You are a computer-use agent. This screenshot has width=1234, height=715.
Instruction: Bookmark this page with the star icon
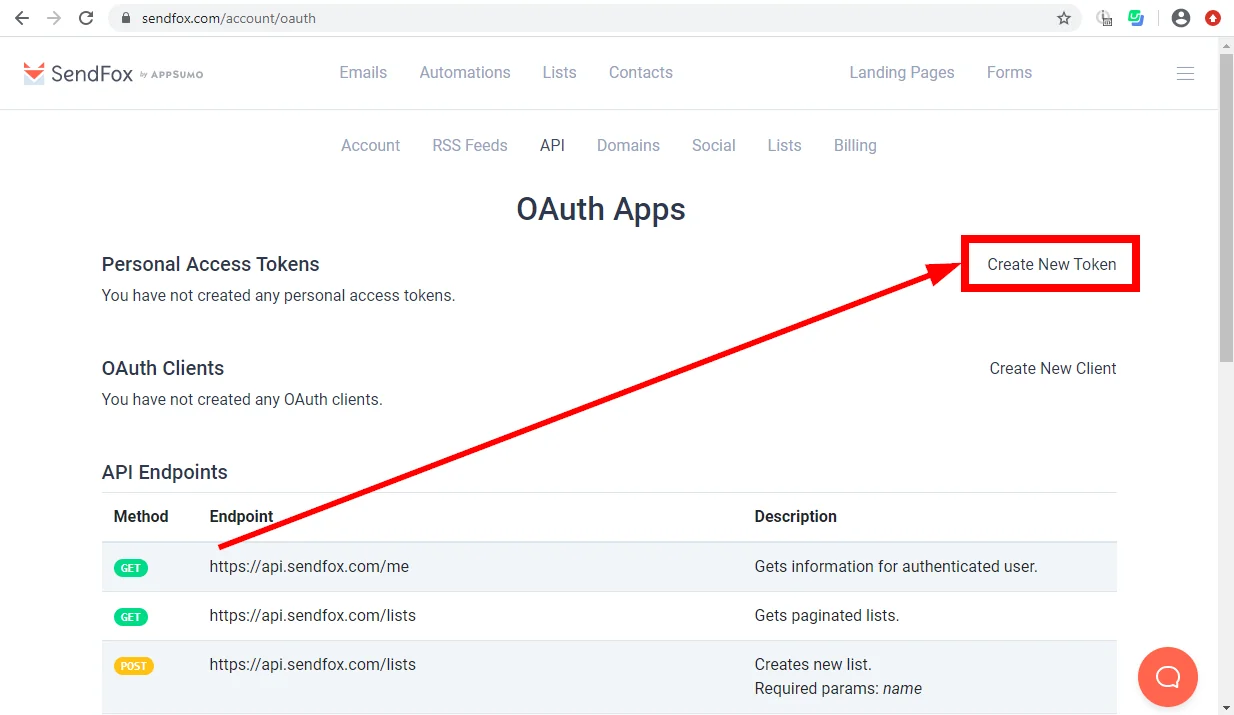(1064, 18)
